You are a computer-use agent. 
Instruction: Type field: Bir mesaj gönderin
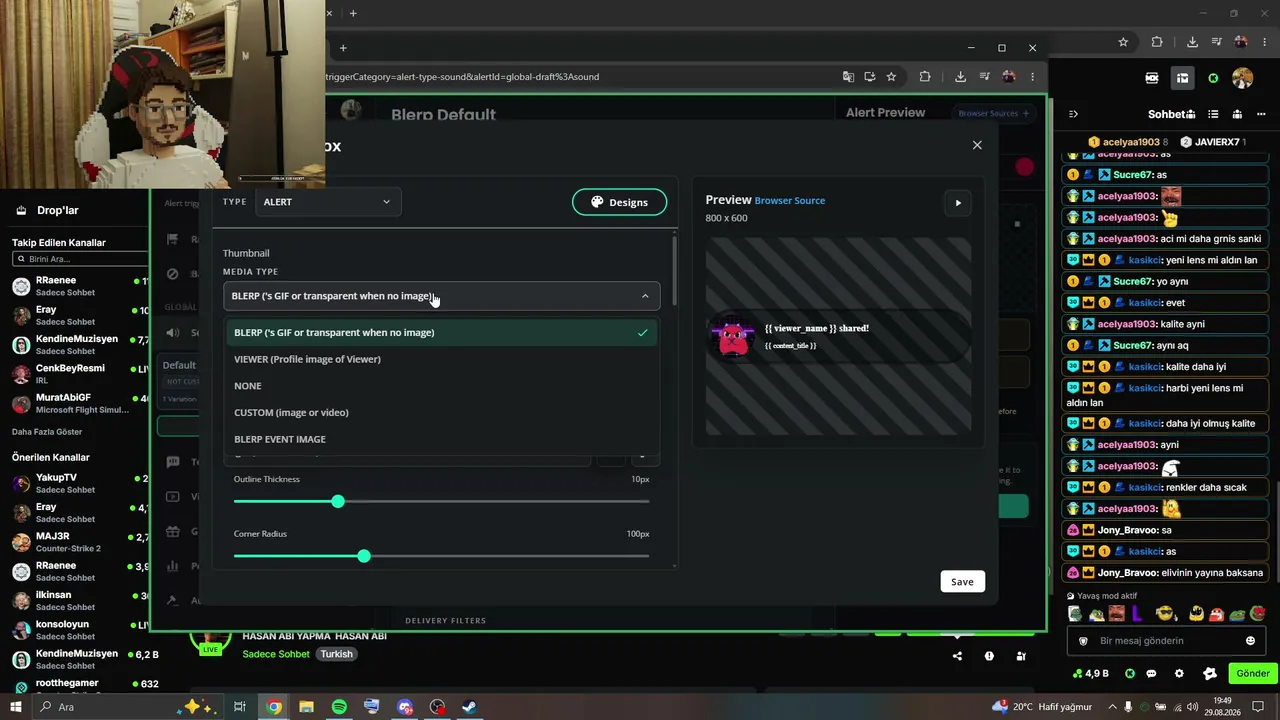tap(1164, 641)
